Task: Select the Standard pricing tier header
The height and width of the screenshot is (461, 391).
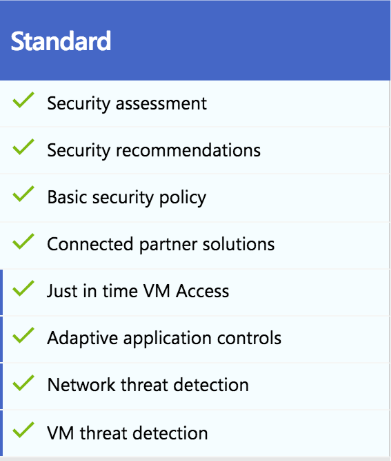Action: pos(195,40)
